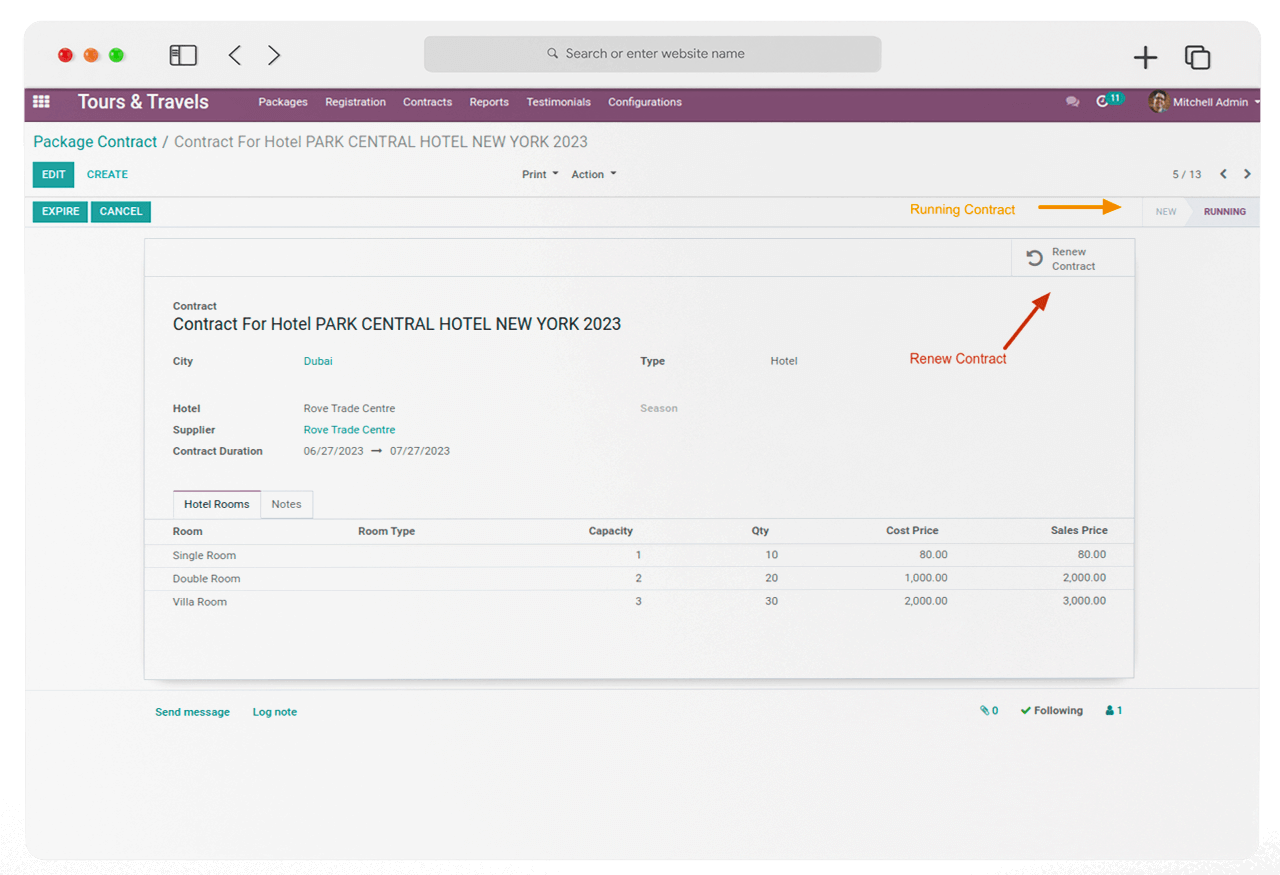
Task: Click the contract title heading text
Action: point(397,324)
